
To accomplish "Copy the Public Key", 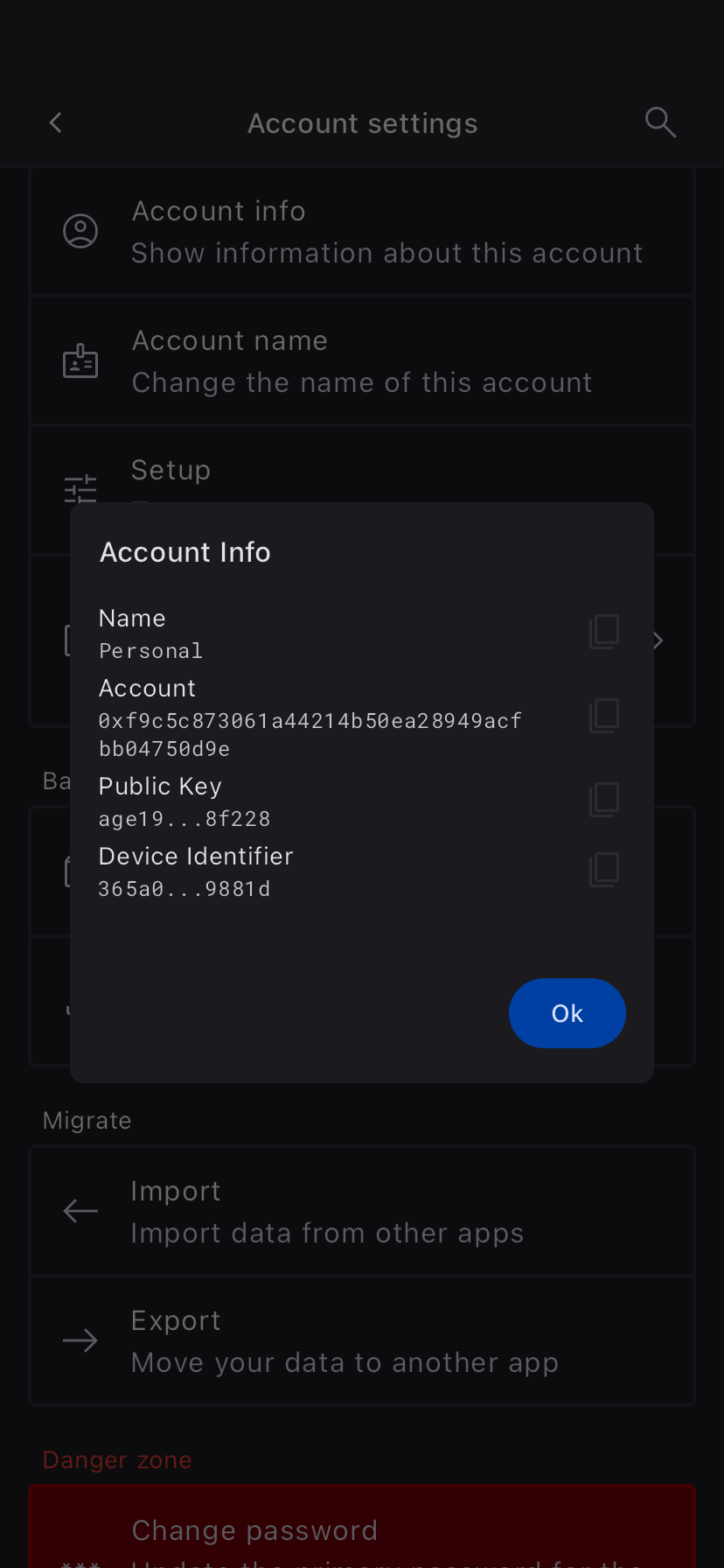I will (x=604, y=800).
